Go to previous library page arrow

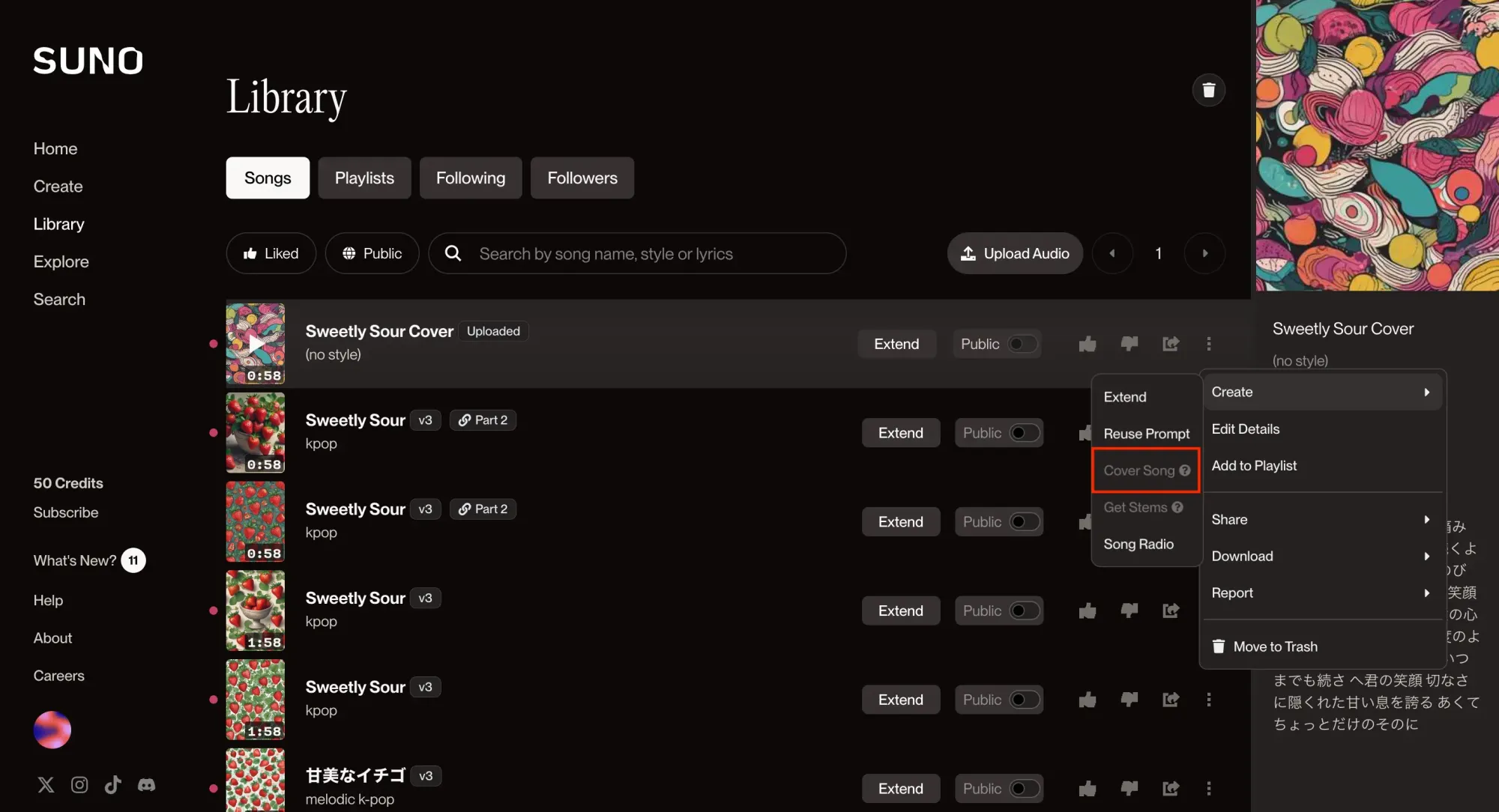(1112, 253)
